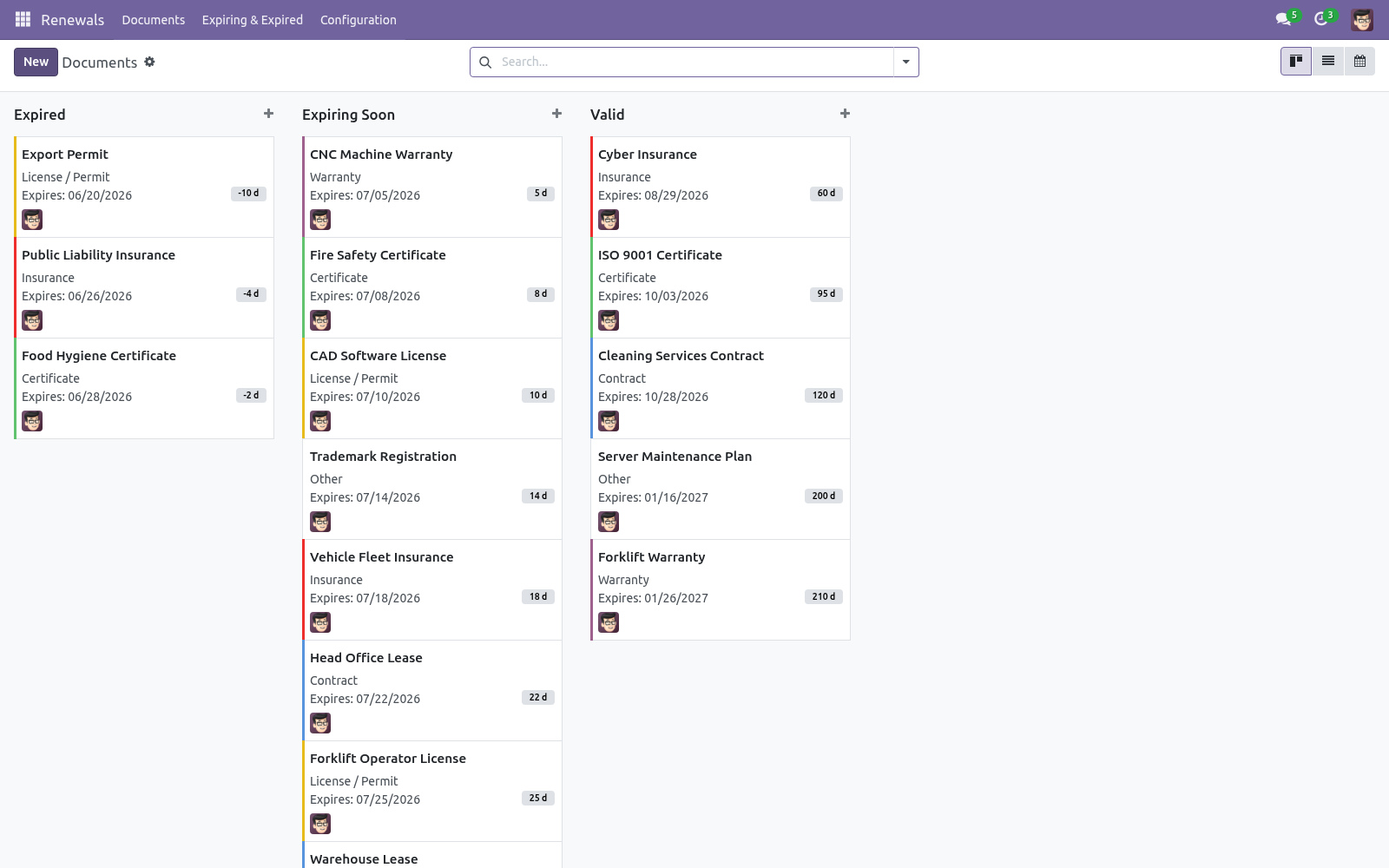This screenshot has height=868, width=1389.
Task: Open the Public Liability Insurance card
Action: [144, 288]
